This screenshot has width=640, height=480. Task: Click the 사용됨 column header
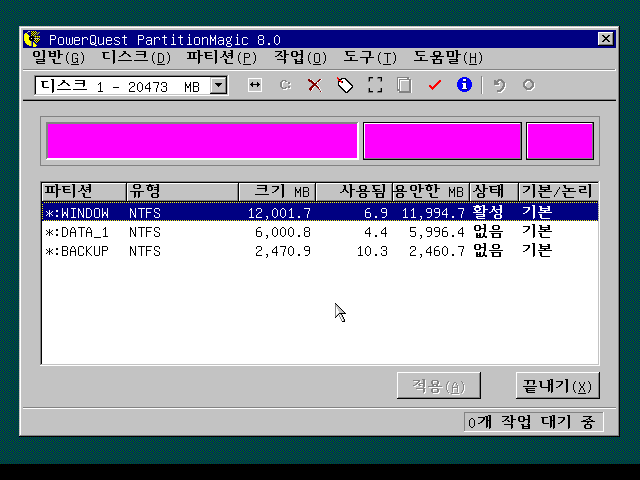(354, 191)
